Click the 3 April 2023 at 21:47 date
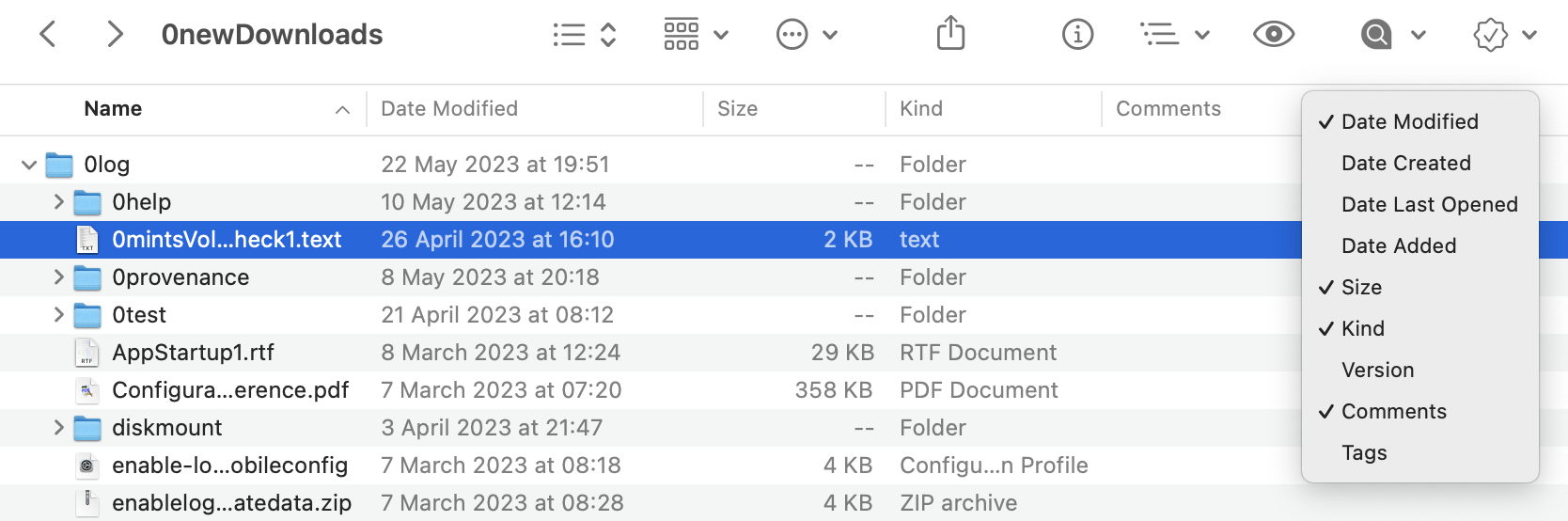 pyautogui.click(x=492, y=428)
